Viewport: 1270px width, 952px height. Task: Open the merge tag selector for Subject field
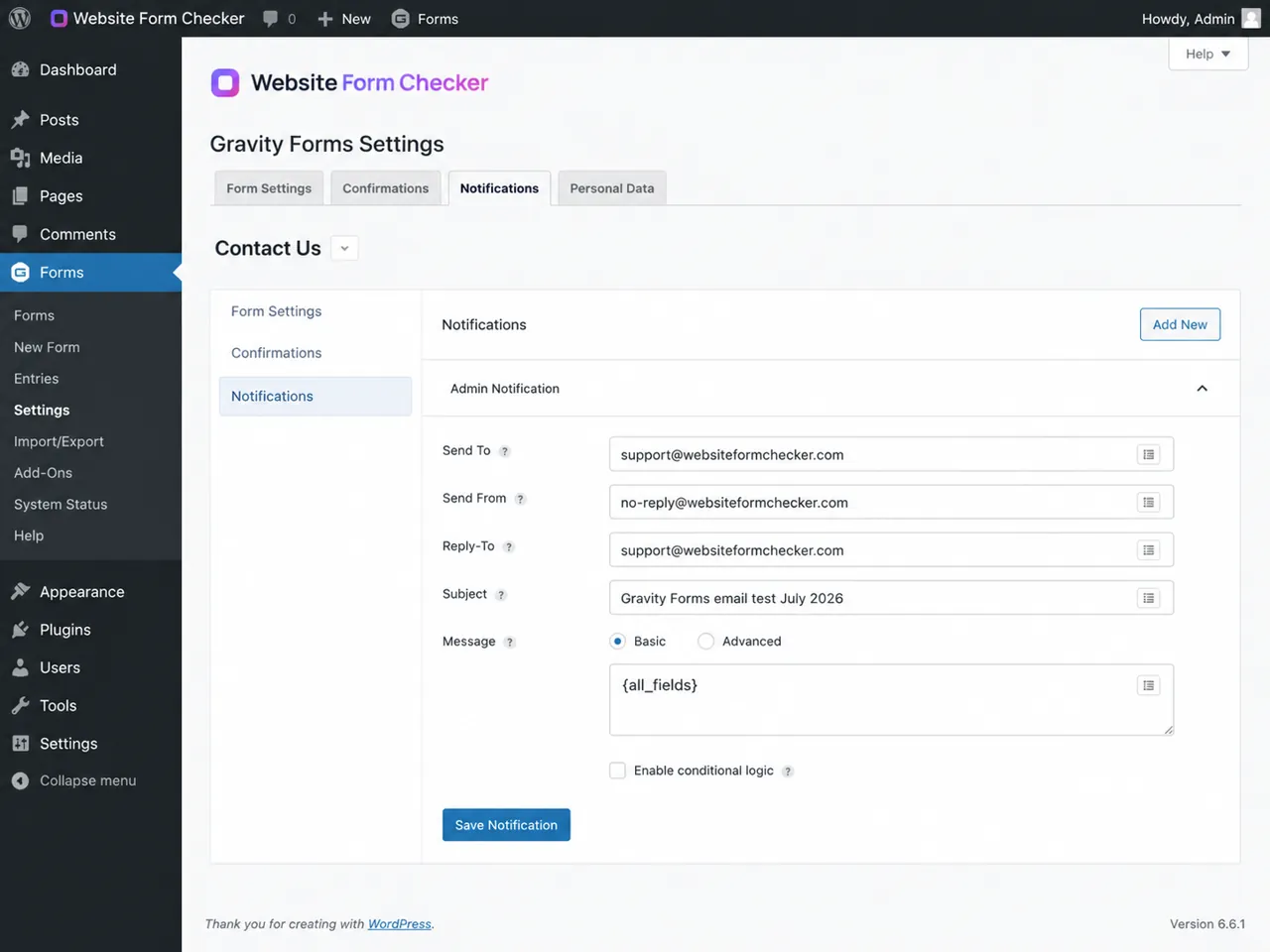point(1148,598)
